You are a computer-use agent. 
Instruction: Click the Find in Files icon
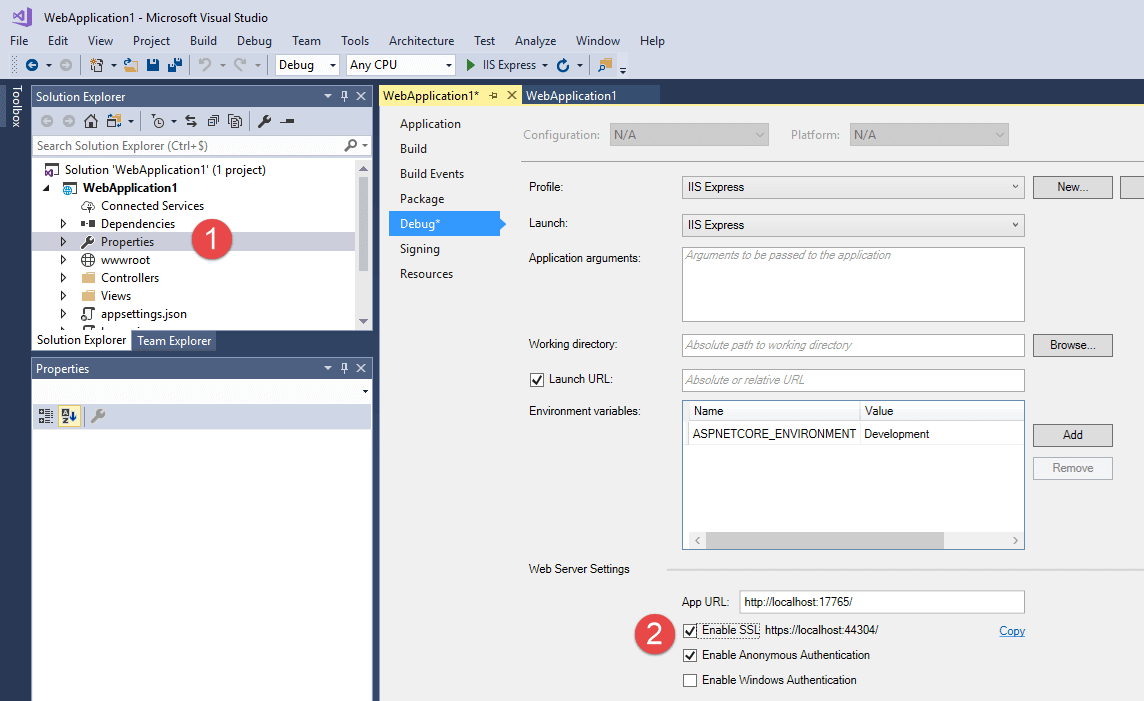pyautogui.click(x=605, y=65)
